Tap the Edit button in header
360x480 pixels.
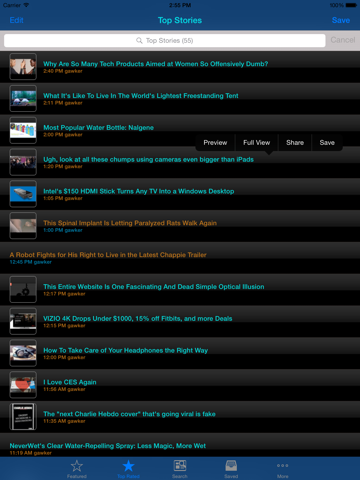16,20
